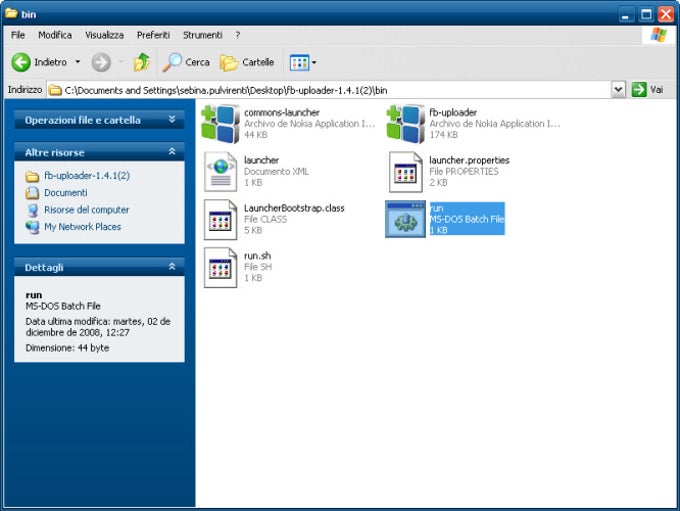Image resolution: width=680 pixels, height=511 pixels.
Task: Select the launcher XML document icon
Action: 221,172
